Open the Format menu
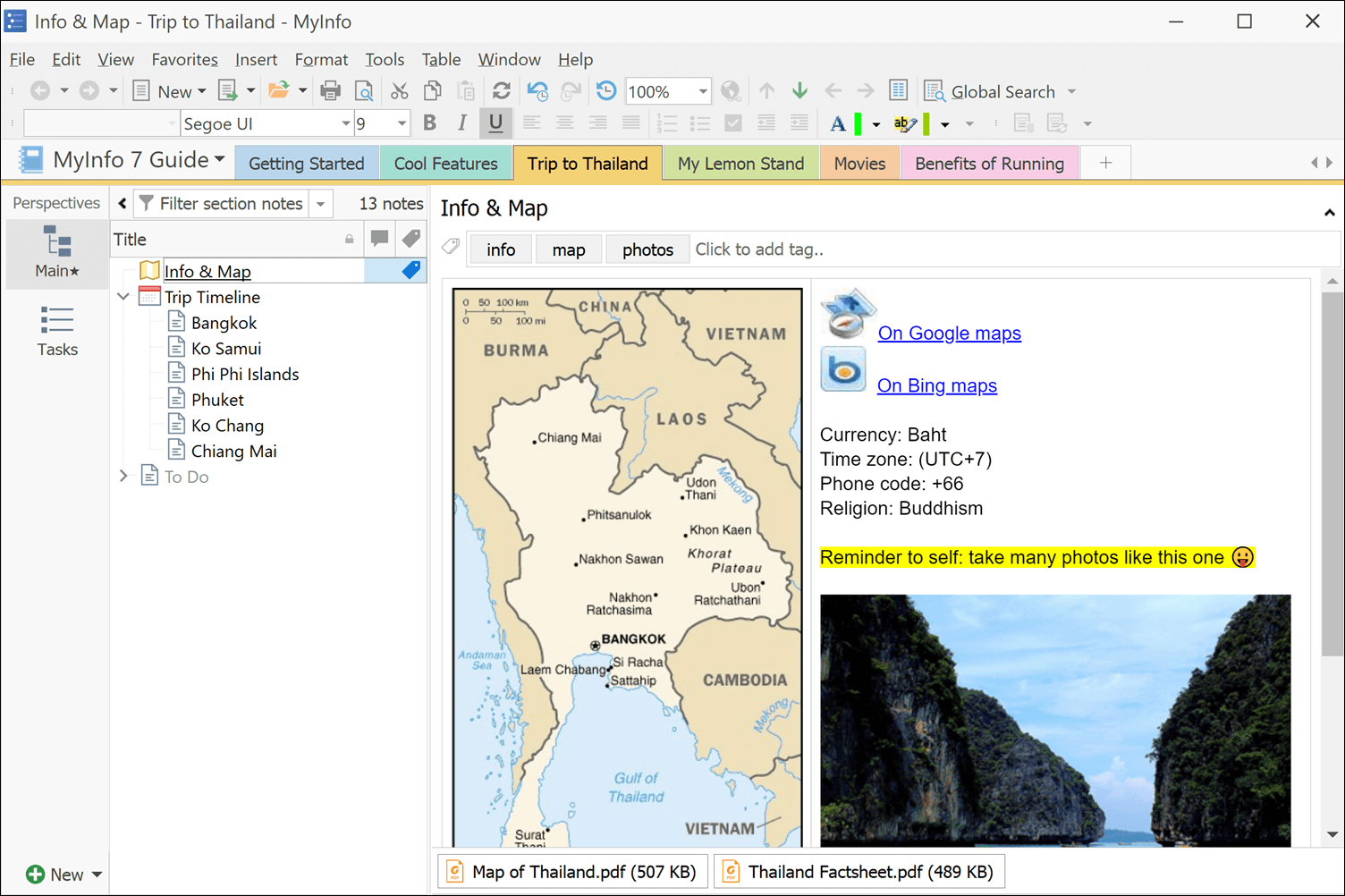The height and width of the screenshot is (896, 1345). [x=321, y=59]
